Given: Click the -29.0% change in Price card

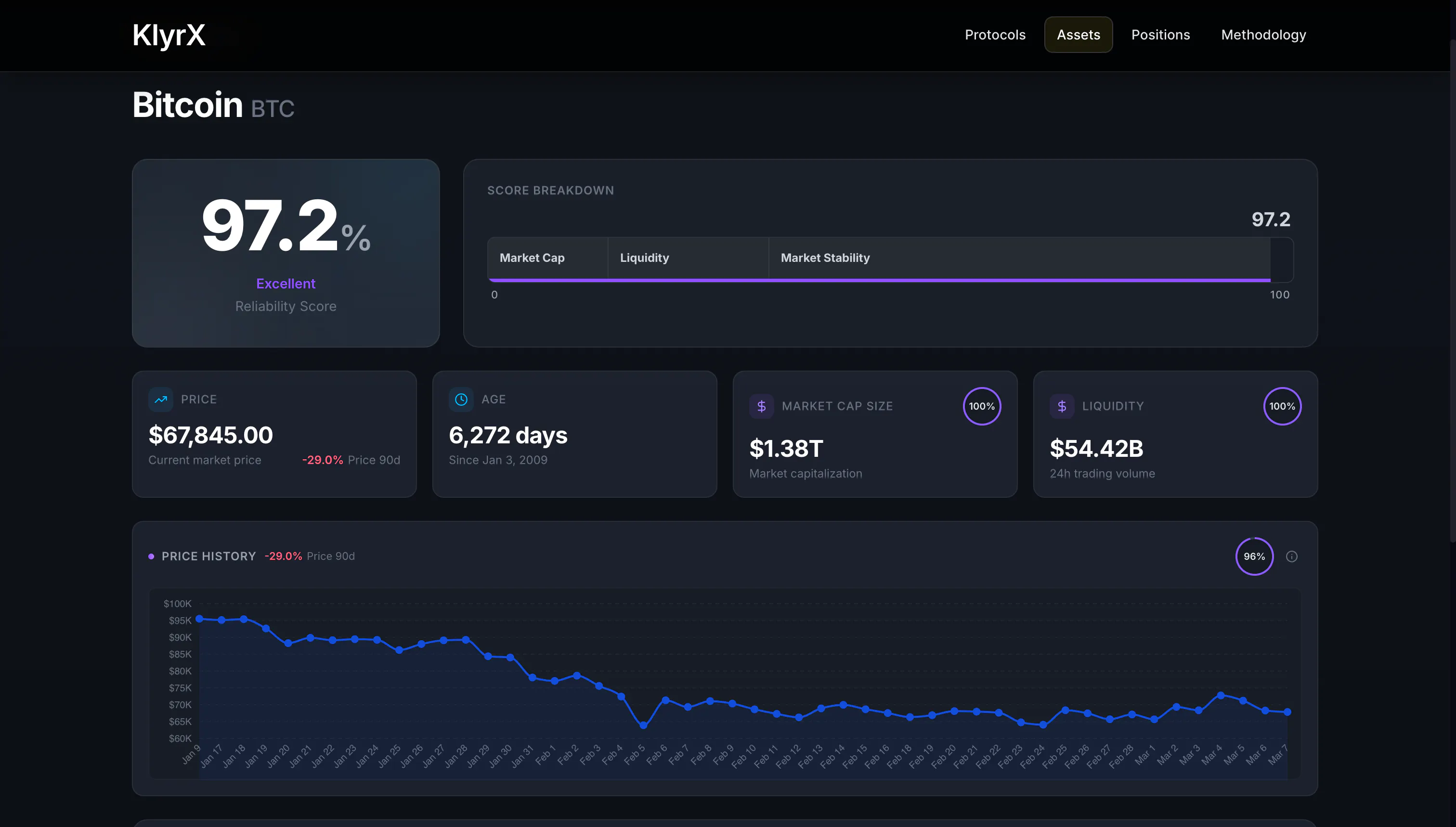Looking at the screenshot, I should (x=323, y=460).
